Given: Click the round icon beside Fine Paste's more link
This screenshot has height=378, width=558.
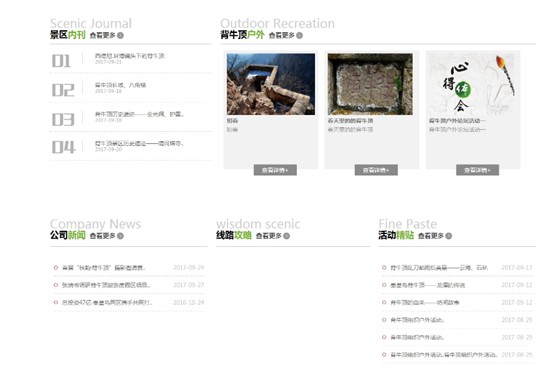Looking at the screenshot, I should pyautogui.click(x=449, y=236).
